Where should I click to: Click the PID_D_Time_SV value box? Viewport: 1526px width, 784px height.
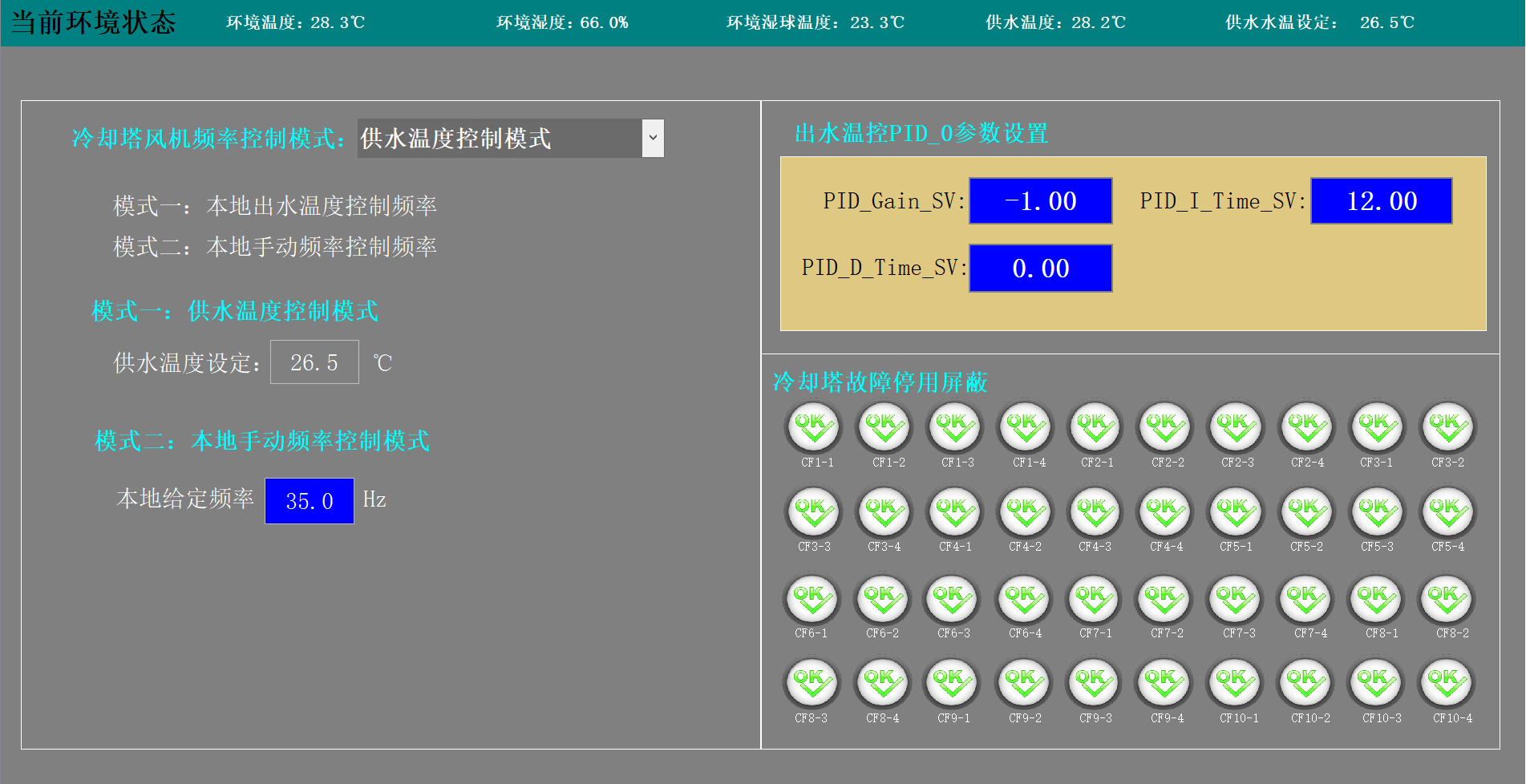point(1040,269)
